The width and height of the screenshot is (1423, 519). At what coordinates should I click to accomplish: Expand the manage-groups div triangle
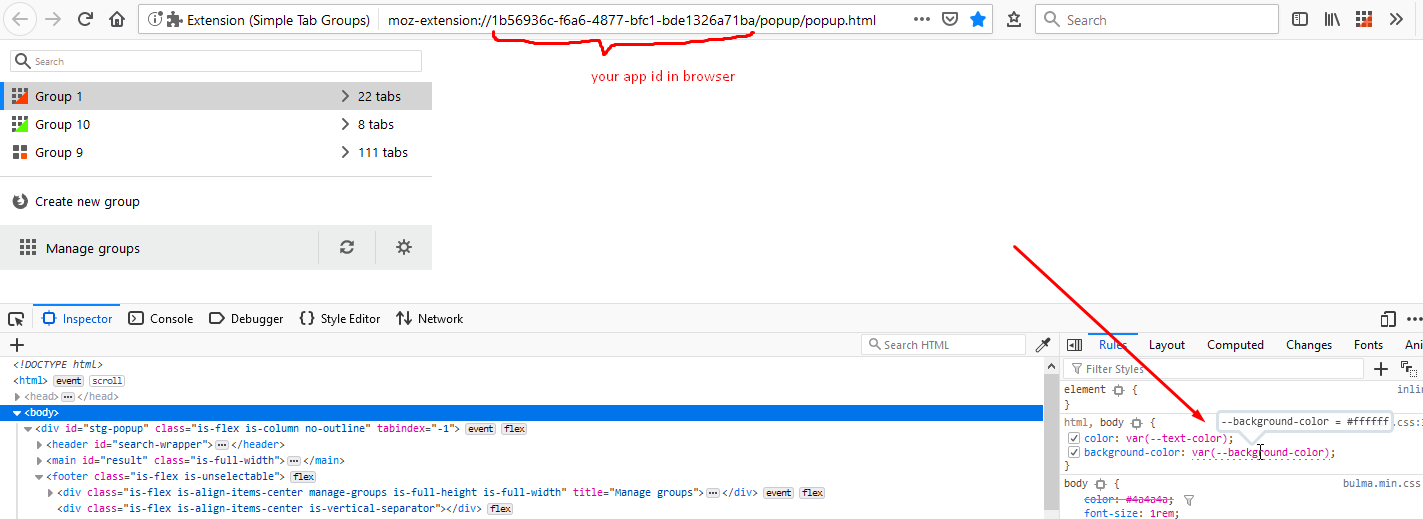point(51,493)
